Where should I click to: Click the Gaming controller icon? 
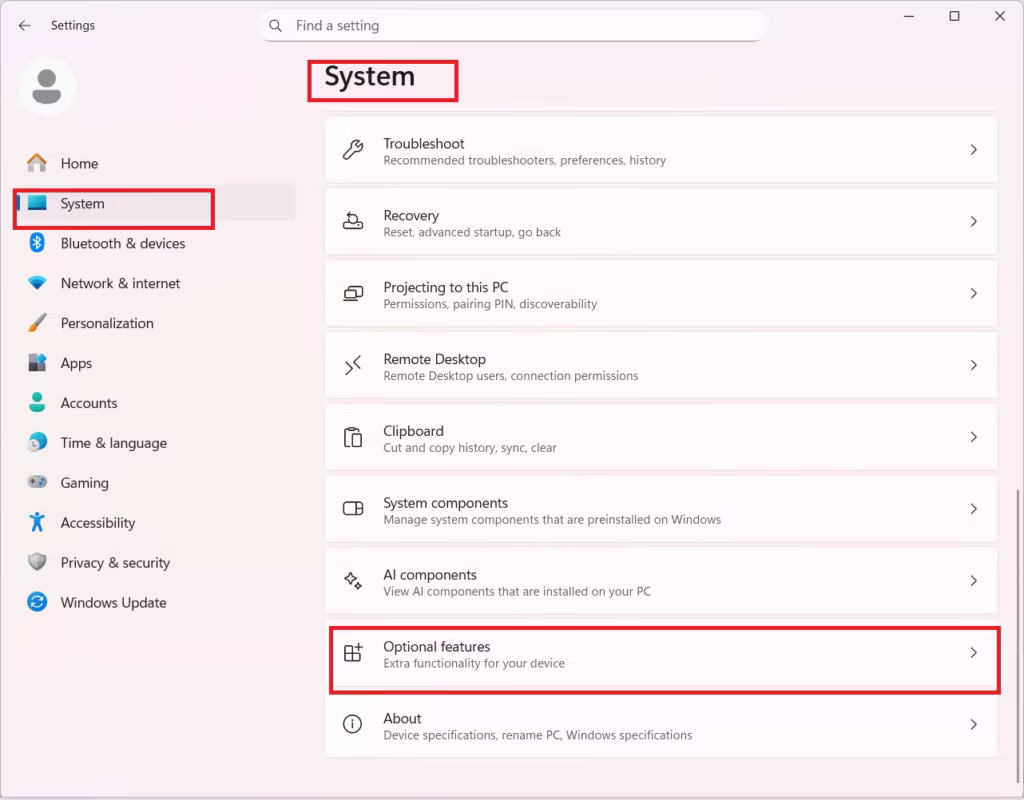click(37, 482)
